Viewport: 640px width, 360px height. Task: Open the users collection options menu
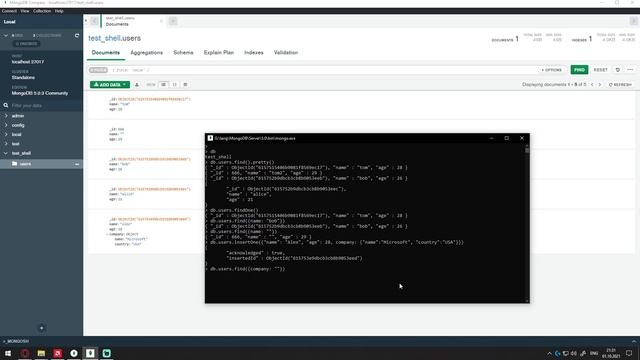coord(77,164)
